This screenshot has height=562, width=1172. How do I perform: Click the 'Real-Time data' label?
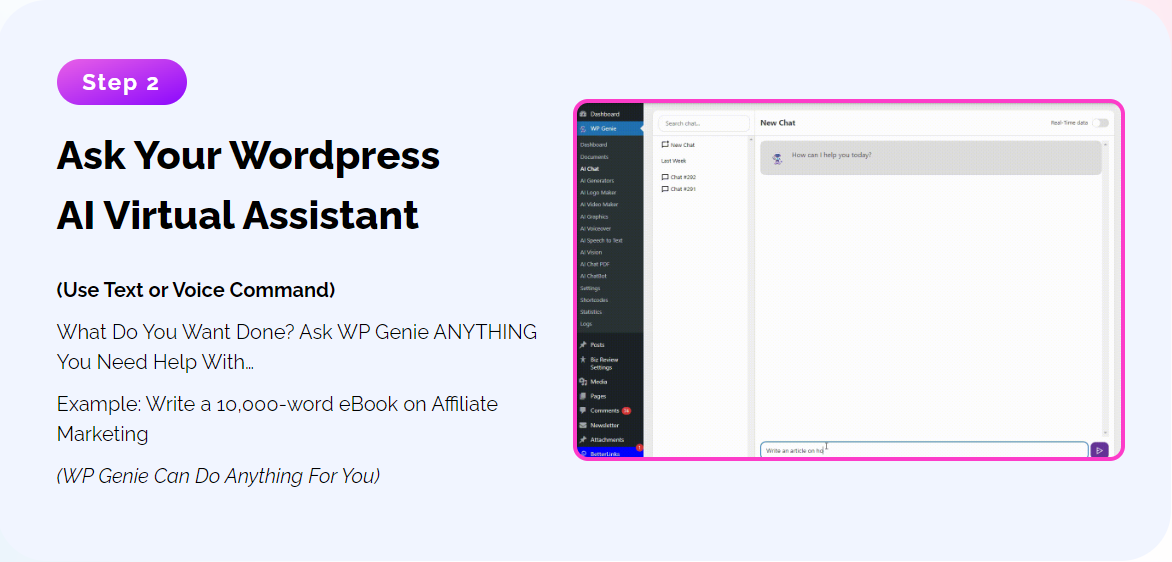1069,123
